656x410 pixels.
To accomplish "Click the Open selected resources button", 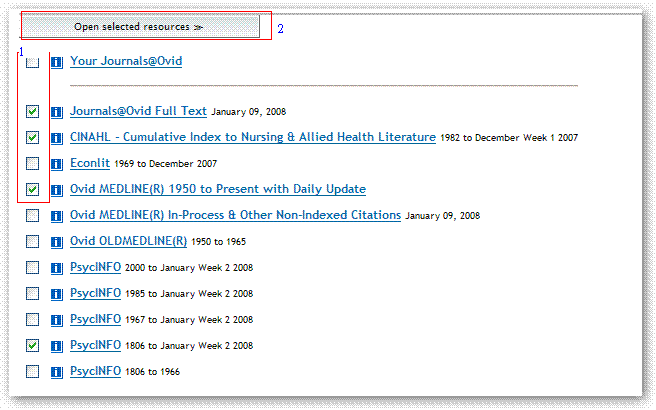I will (x=140, y=26).
